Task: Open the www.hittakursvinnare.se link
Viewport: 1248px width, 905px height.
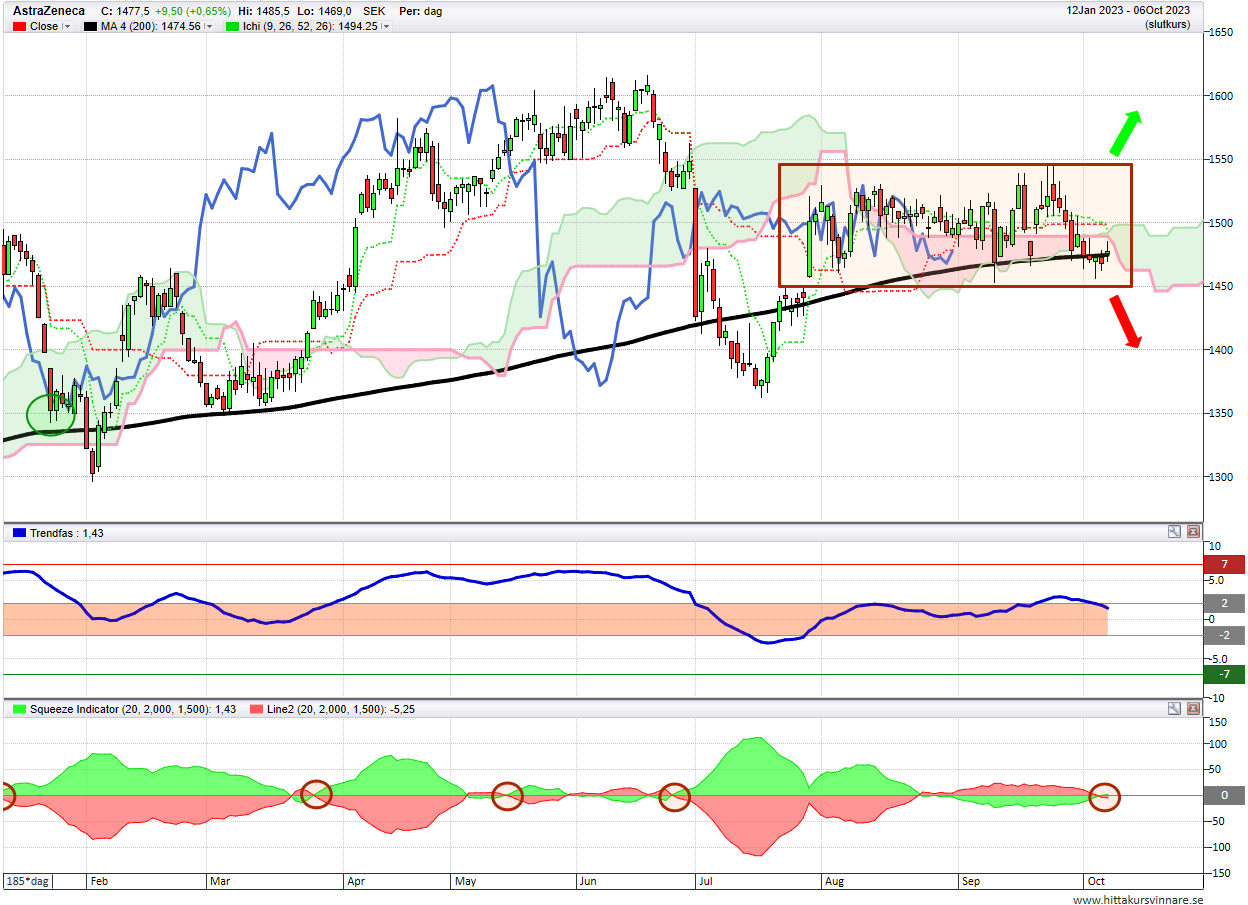Action: point(1138,899)
